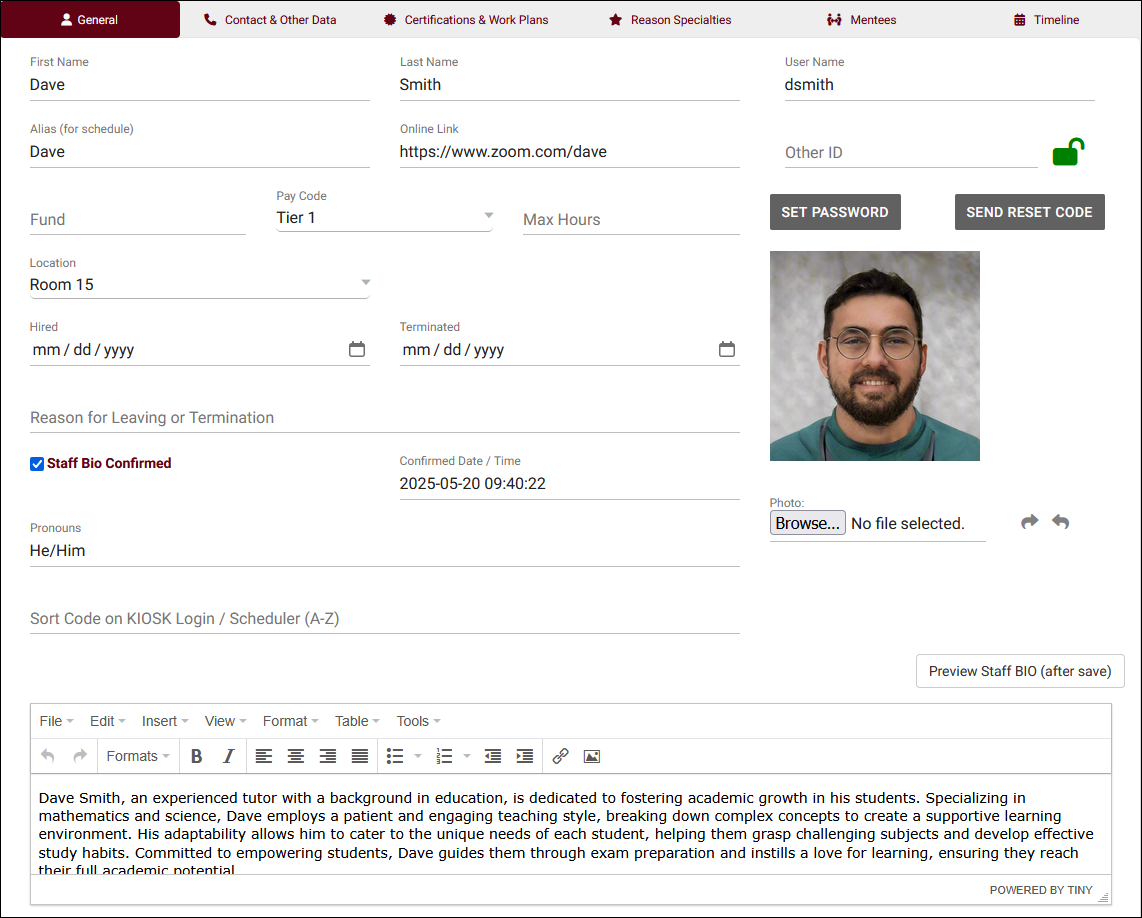
Task: Click the SEND RESET CODE button
Action: point(1030,212)
